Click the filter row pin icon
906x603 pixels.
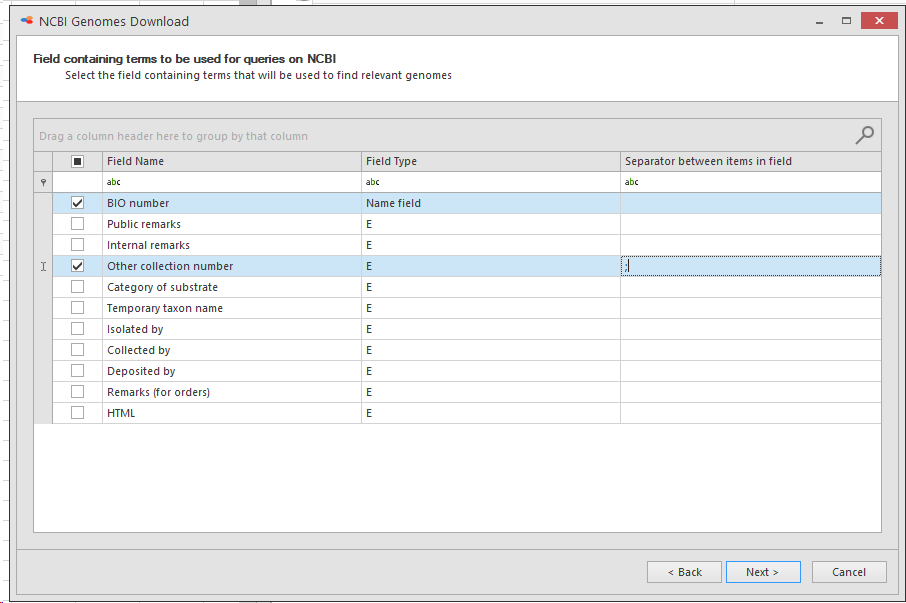(x=43, y=182)
